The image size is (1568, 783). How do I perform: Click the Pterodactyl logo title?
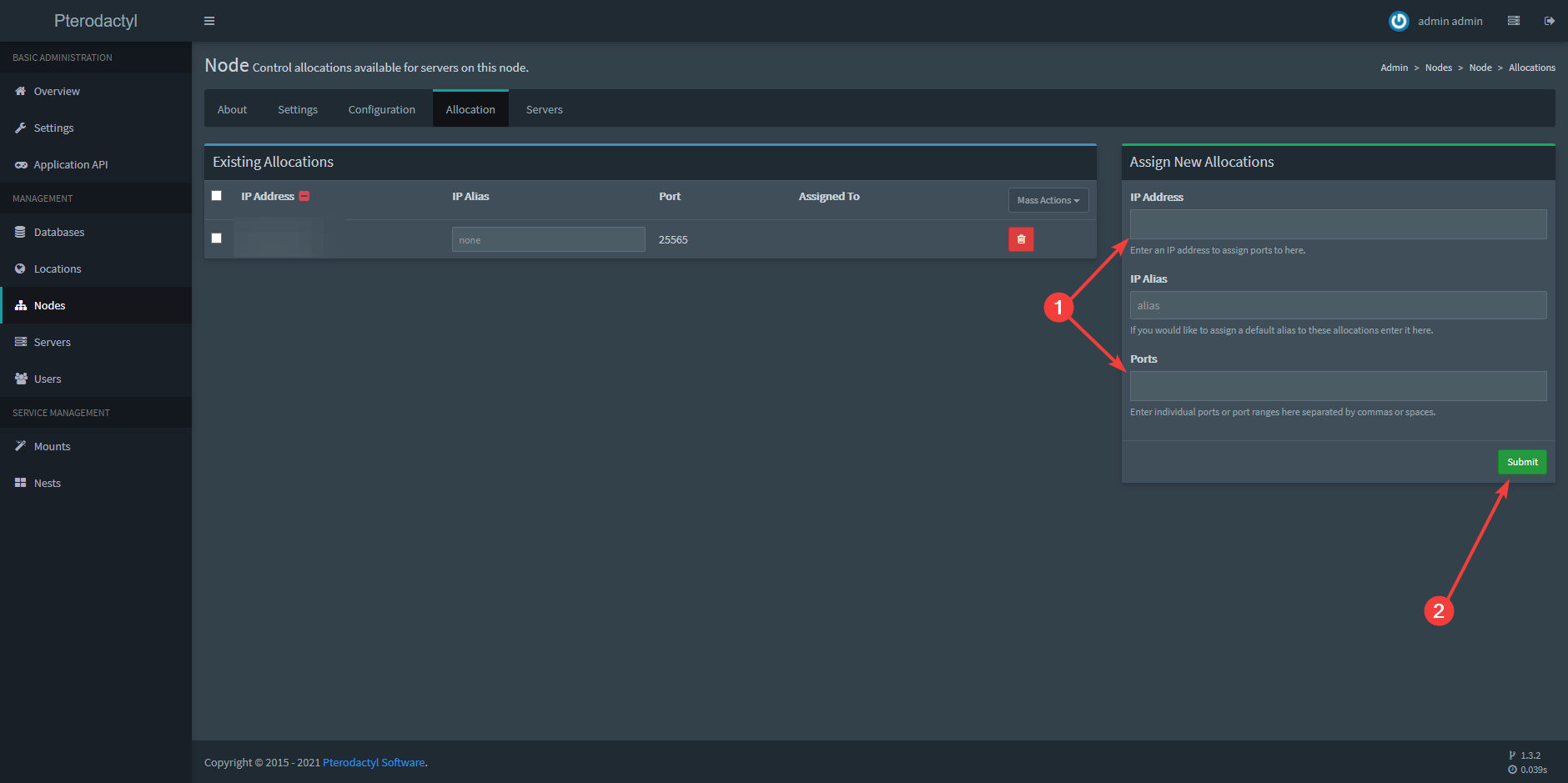tap(96, 21)
